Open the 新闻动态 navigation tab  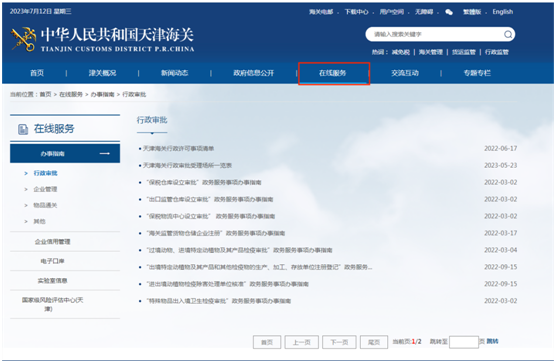(x=174, y=73)
